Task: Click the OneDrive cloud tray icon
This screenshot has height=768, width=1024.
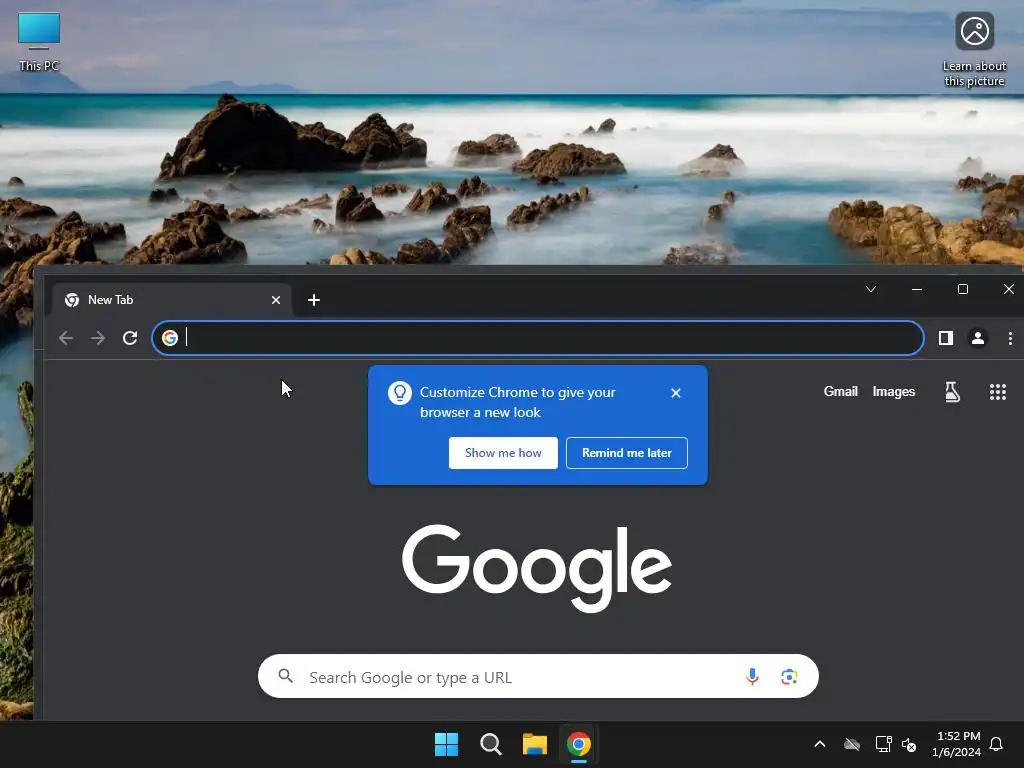Action: [852, 744]
